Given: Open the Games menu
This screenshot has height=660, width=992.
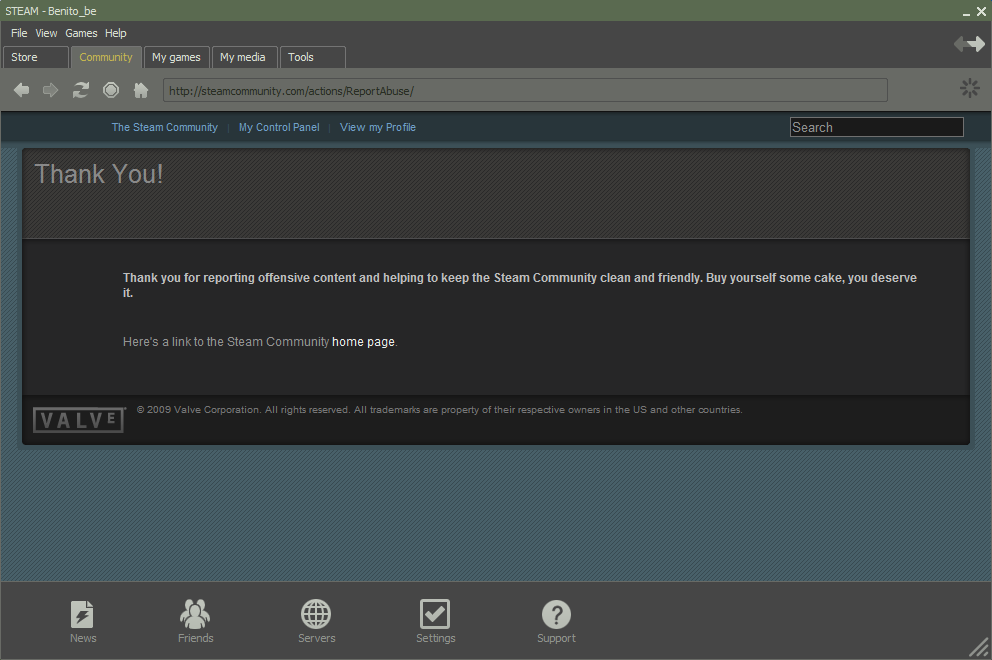Looking at the screenshot, I should click(81, 33).
